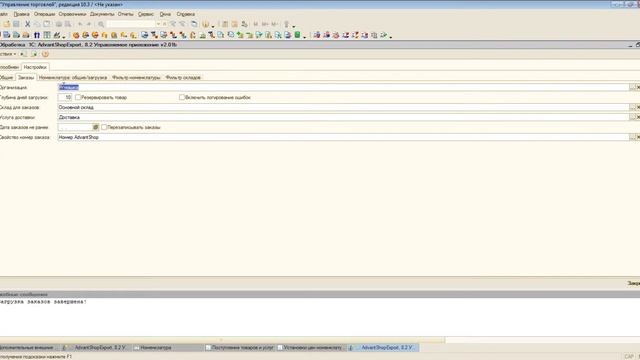Open the calendar picker for order date
Viewport: 640px width, 360px height.
96,127
